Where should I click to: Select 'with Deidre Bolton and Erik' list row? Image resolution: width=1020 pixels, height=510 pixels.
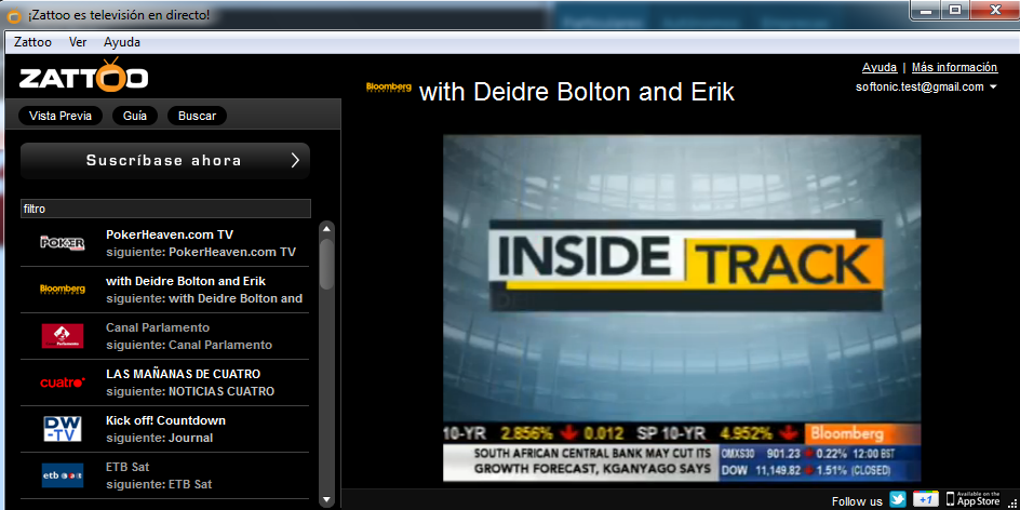165,289
